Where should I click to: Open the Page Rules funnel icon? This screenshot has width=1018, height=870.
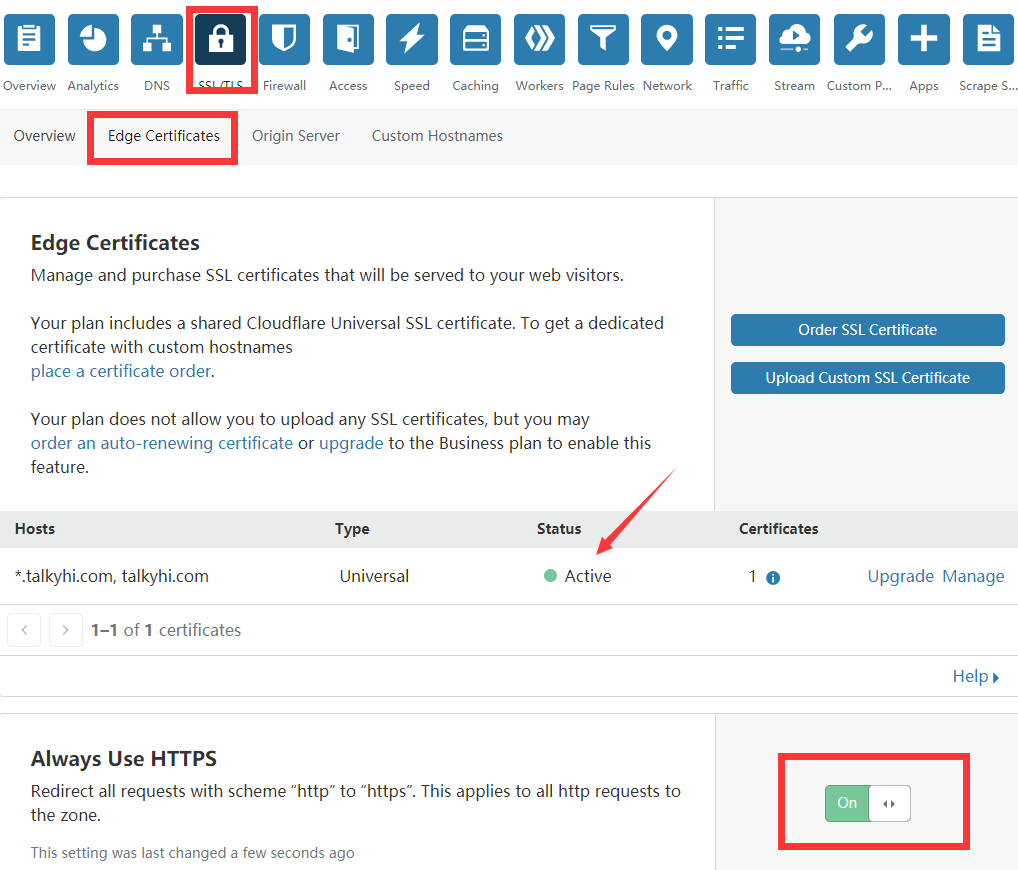(603, 39)
